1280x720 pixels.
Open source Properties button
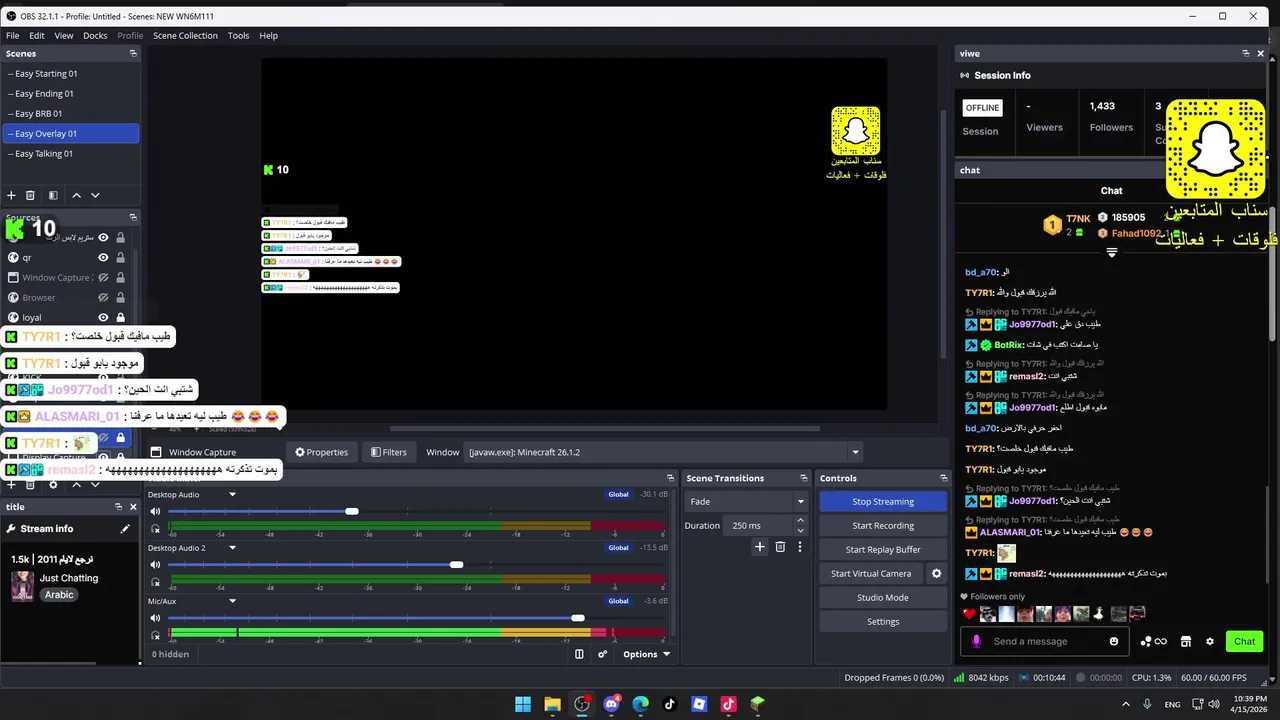320,452
